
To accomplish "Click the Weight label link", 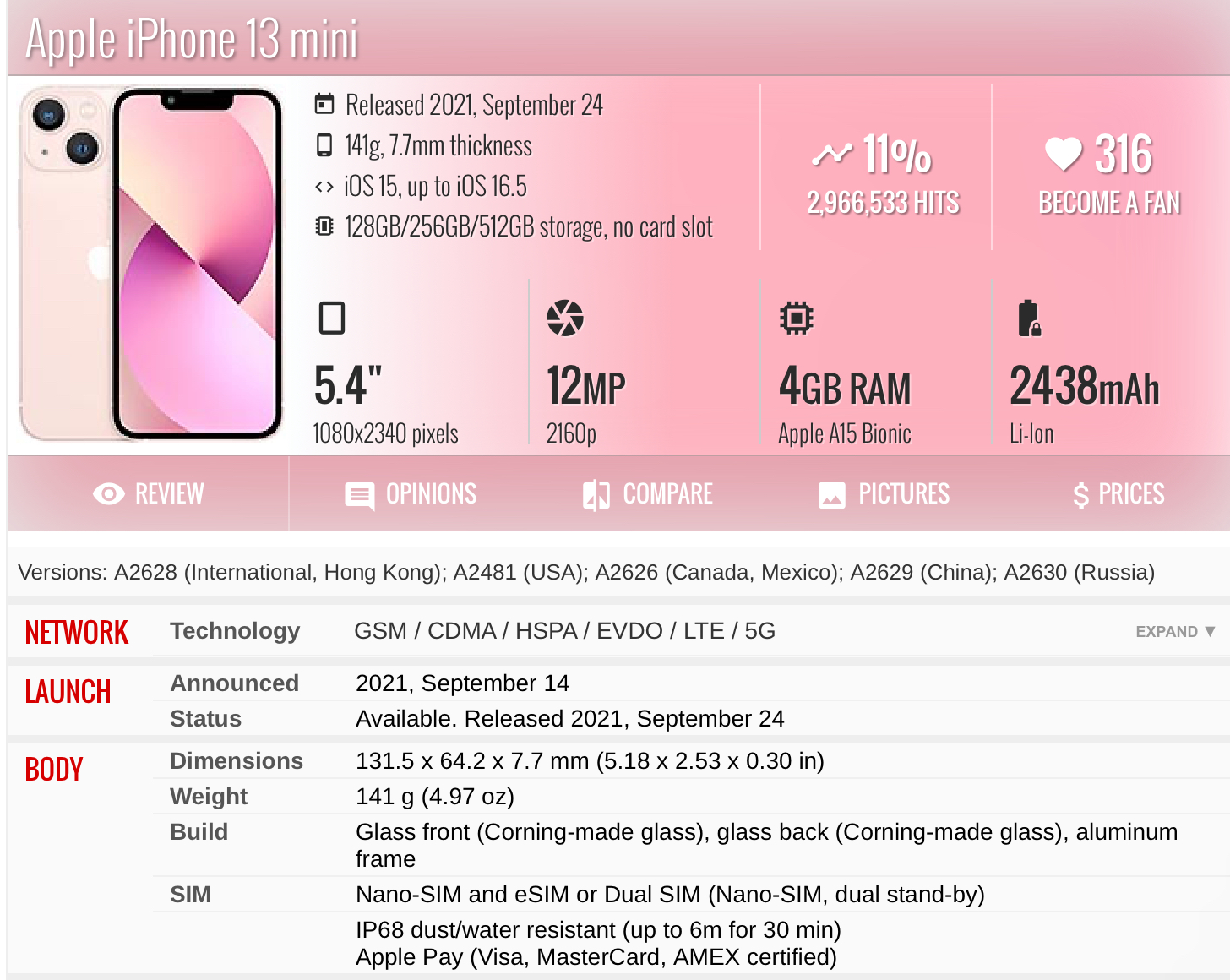I will coord(209,796).
